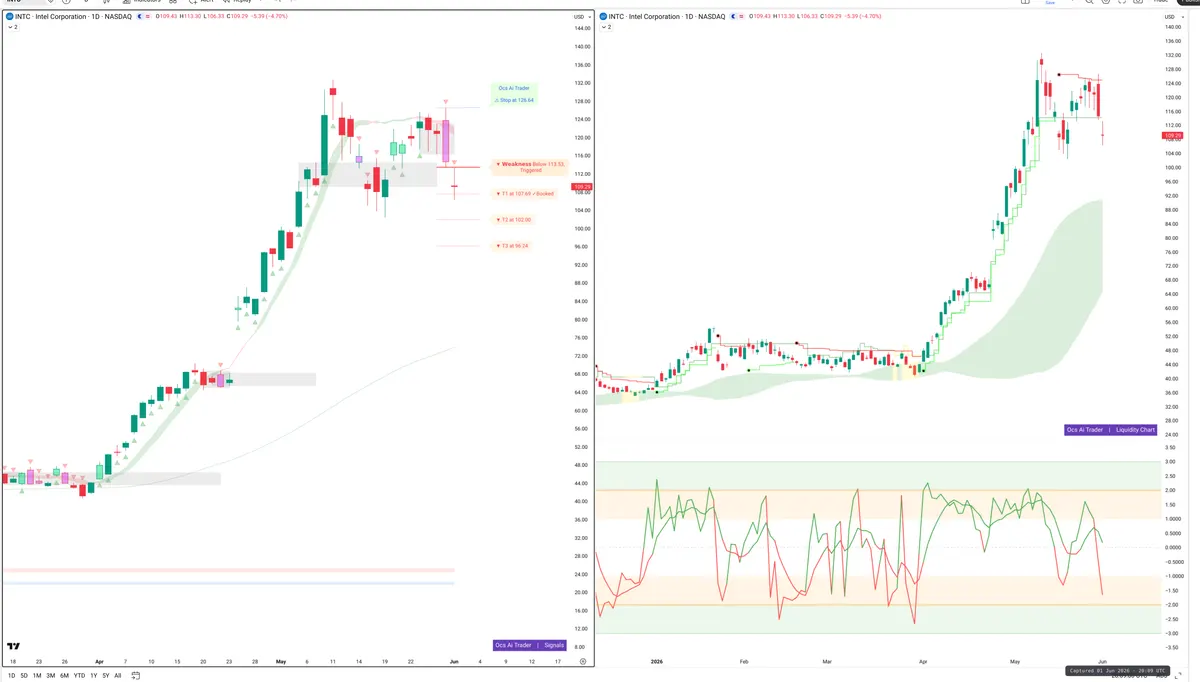Open time axis settings gear on left chart

coord(582,661)
